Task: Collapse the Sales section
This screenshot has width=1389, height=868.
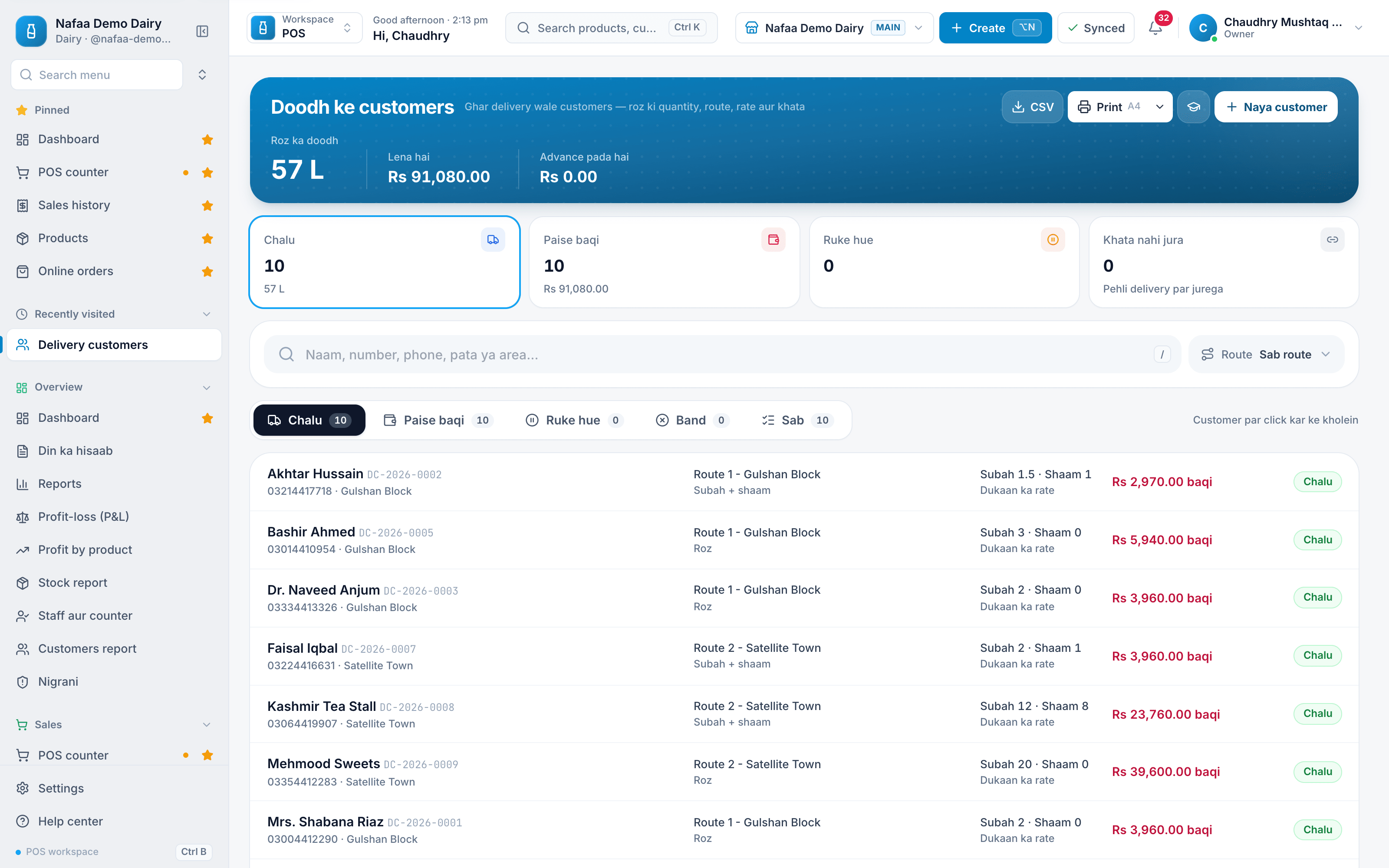Action: [207, 724]
